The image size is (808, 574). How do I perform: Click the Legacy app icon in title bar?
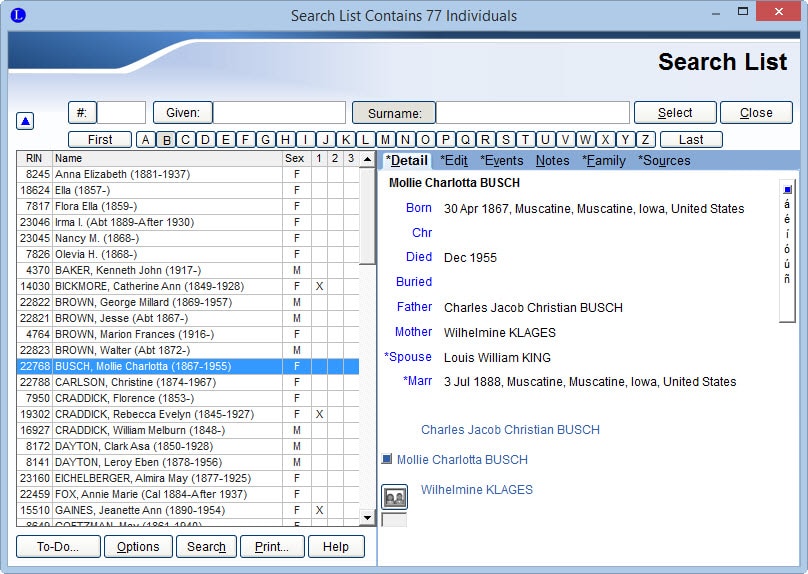pos(18,15)
